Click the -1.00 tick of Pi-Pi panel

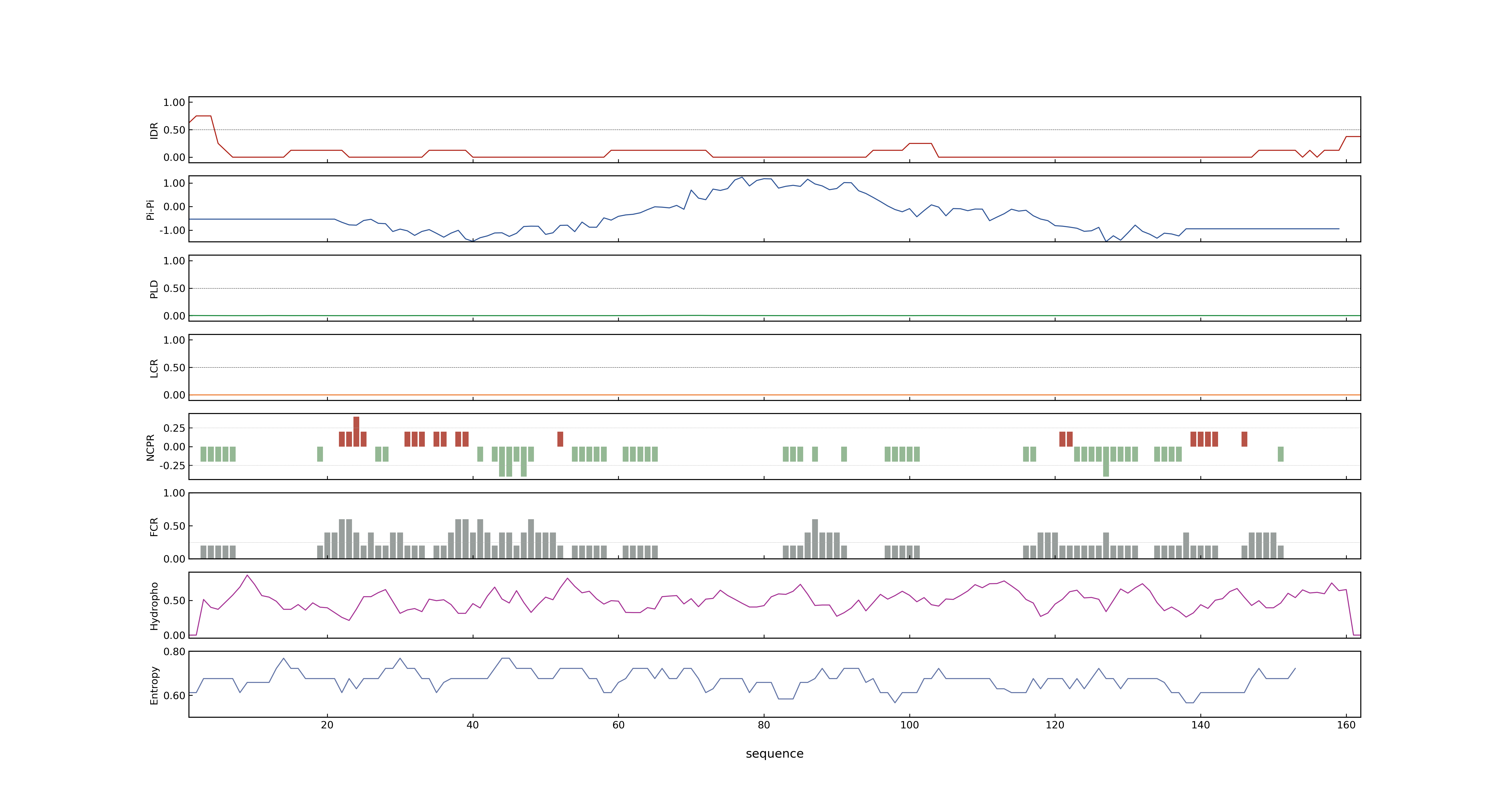172,230
